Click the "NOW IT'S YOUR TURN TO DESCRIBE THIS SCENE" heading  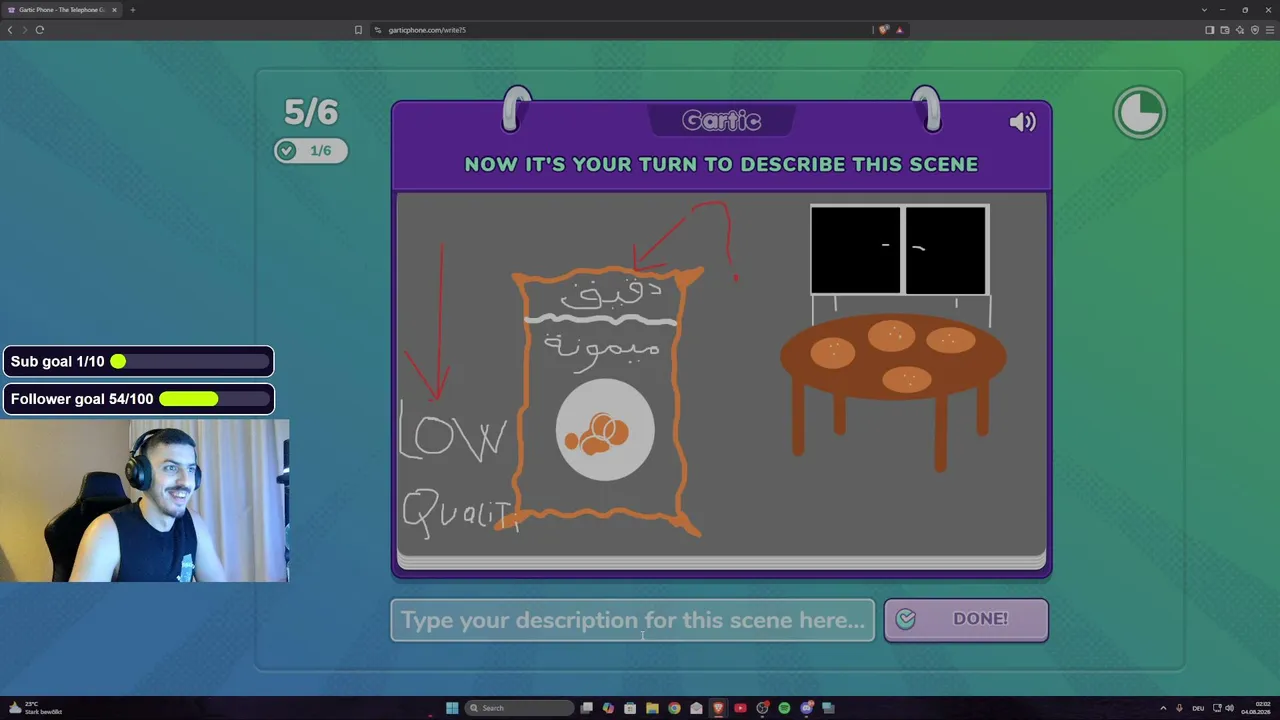coord(721,164)
